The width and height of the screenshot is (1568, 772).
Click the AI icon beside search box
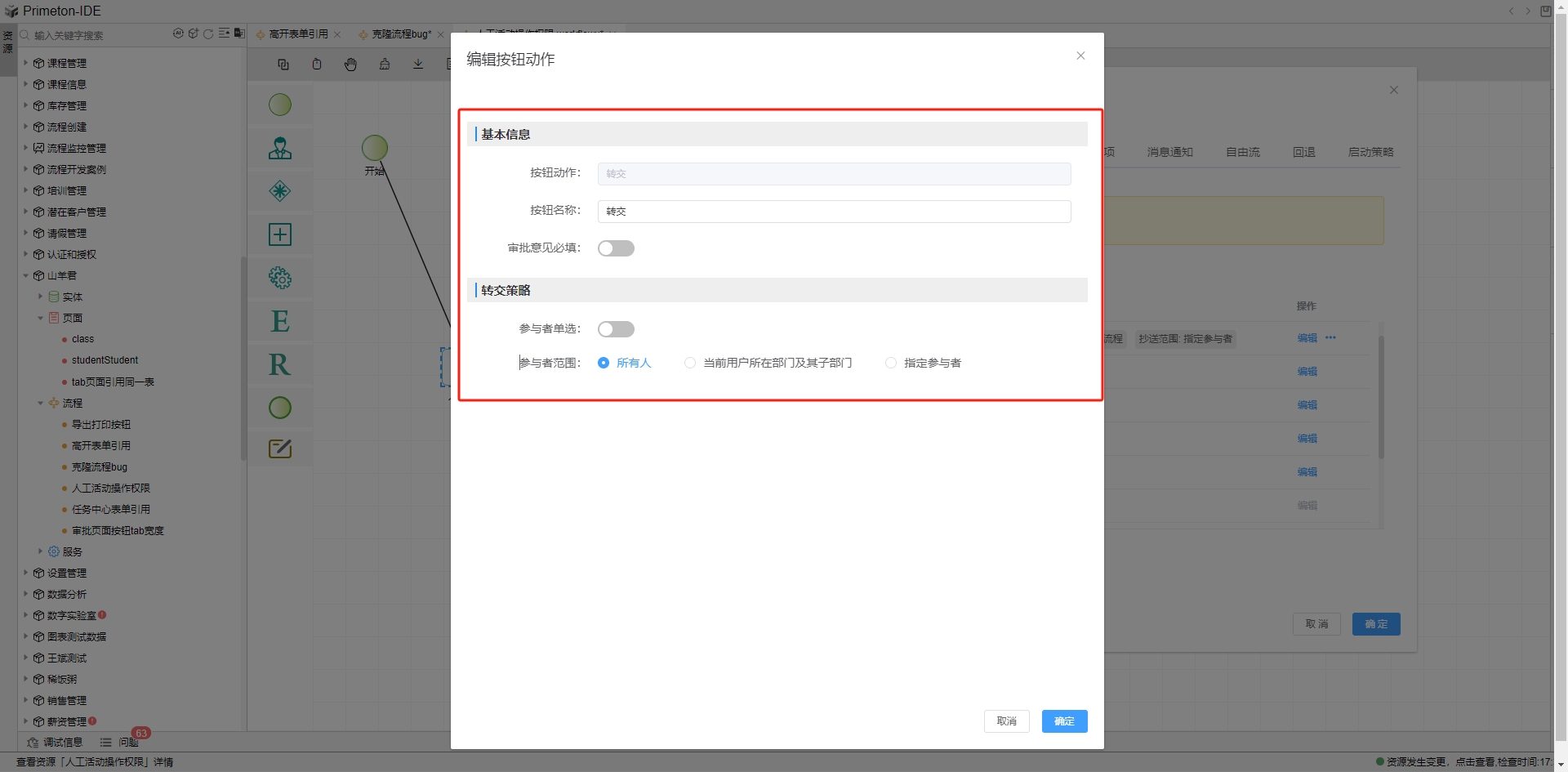coord(178,34)
